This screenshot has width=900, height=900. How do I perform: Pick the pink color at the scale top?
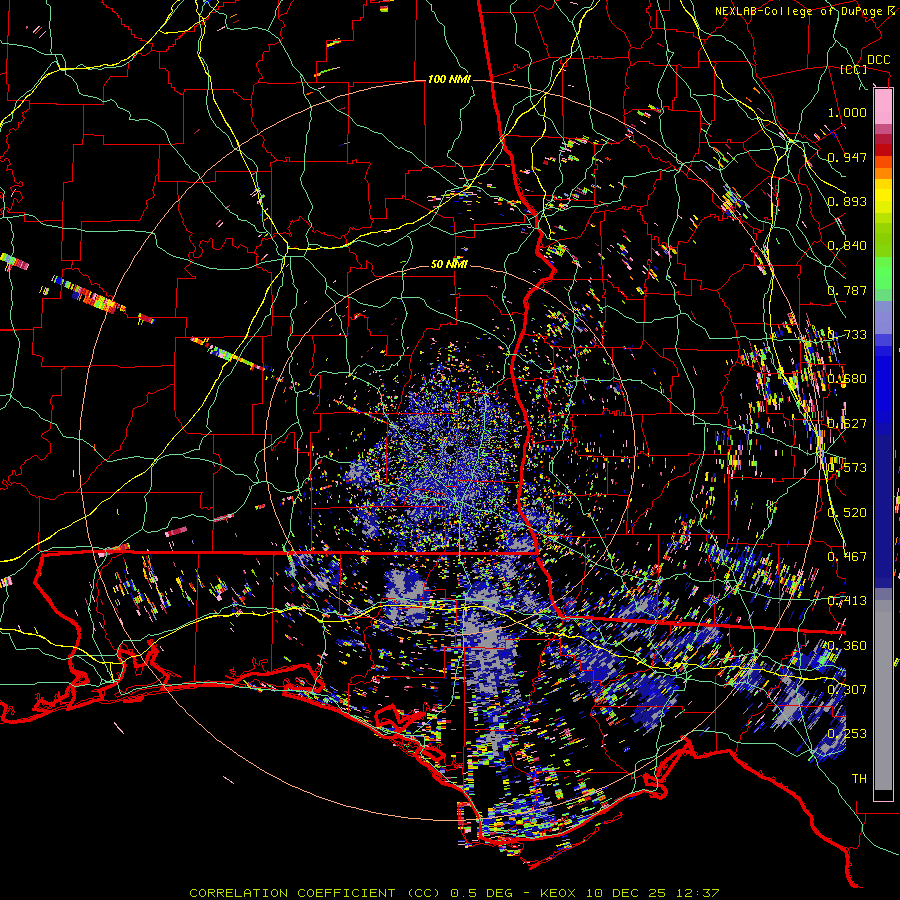(x=883, y=106)
